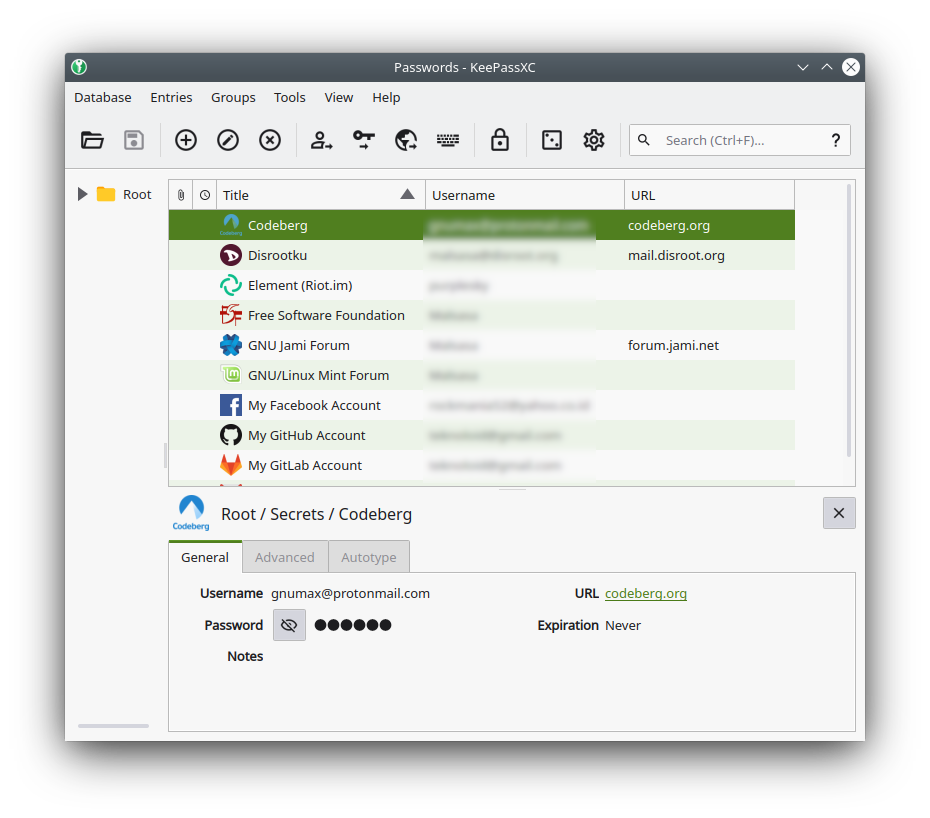Add a new entry with plus icon
Image resolution: width=930 pixels, height=818 pixels.
[x=186, y=141]
